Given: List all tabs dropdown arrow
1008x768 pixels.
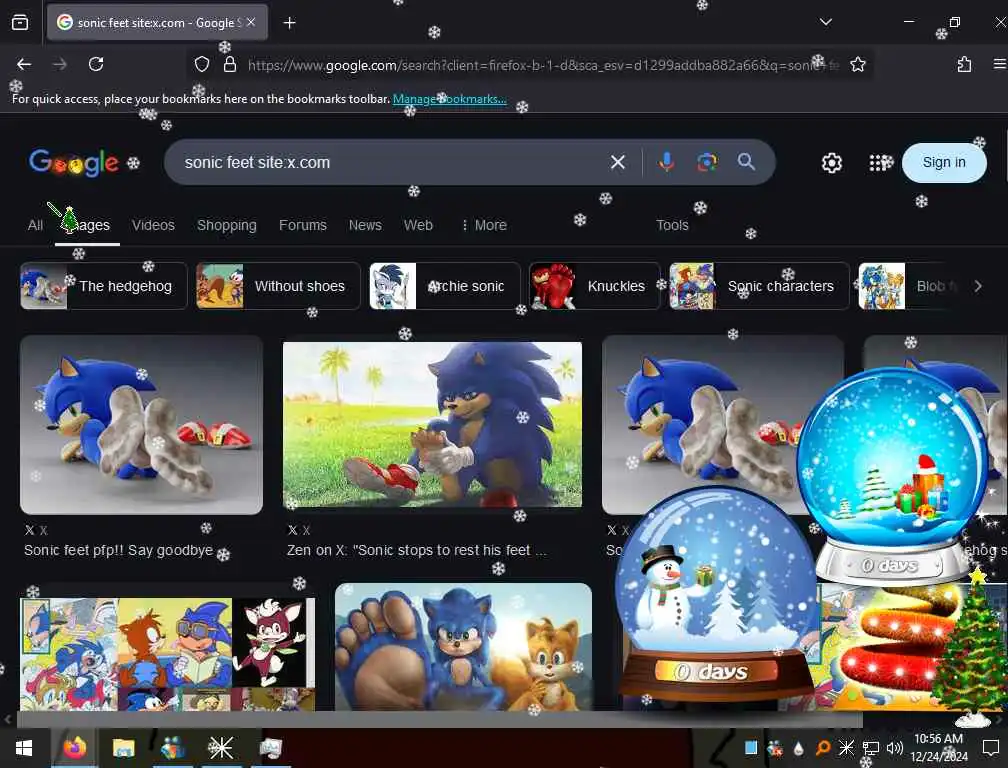Looking at the screenshot, I should tap(825, 22).
